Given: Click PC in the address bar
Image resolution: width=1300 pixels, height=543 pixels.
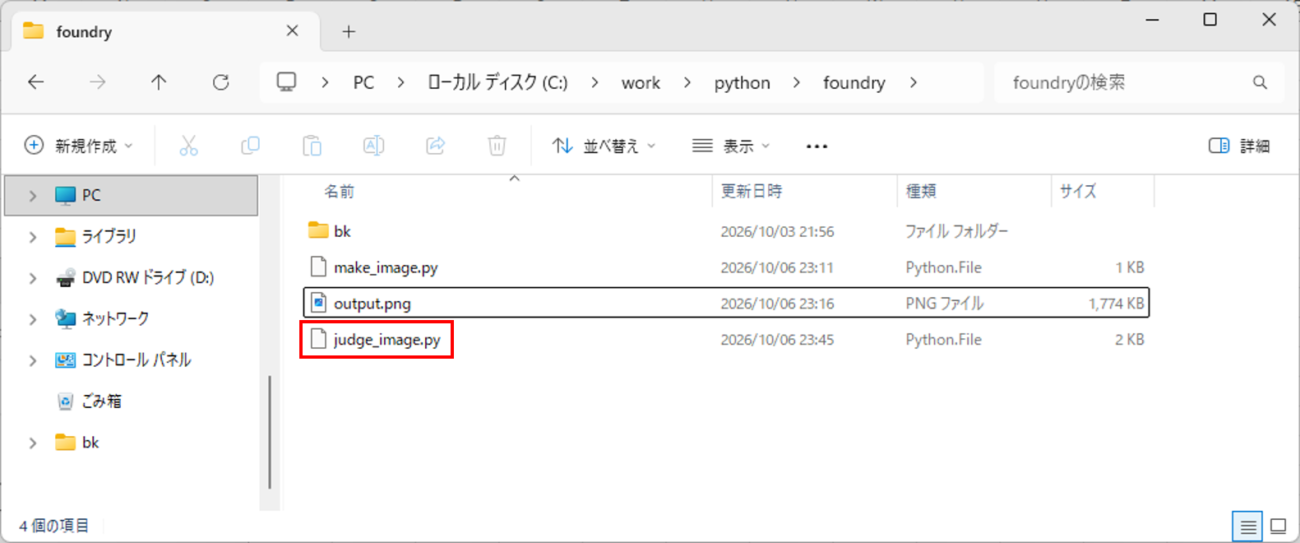Looking at the screenshot, I should point(364,83).
